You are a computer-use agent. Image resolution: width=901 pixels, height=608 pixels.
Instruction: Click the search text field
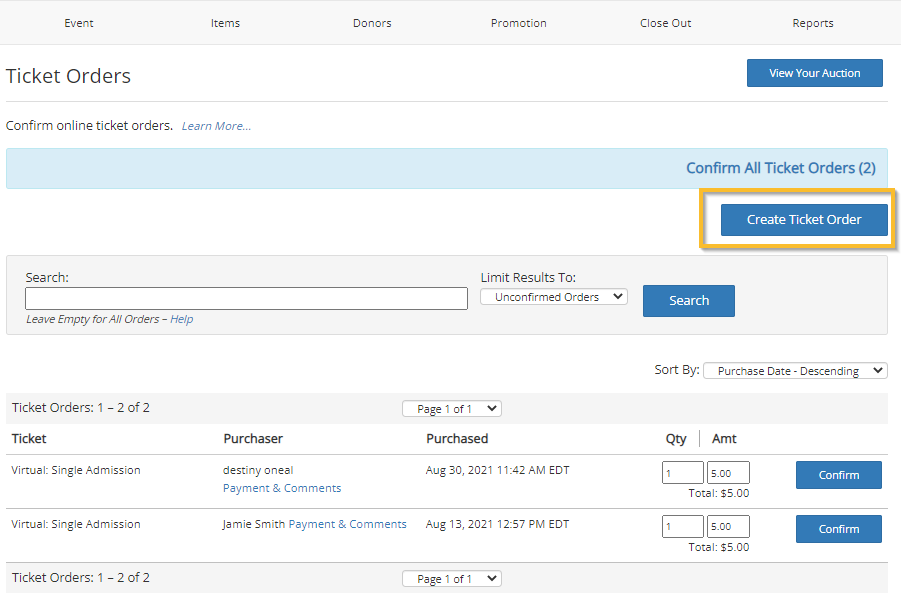coord(246,298)
